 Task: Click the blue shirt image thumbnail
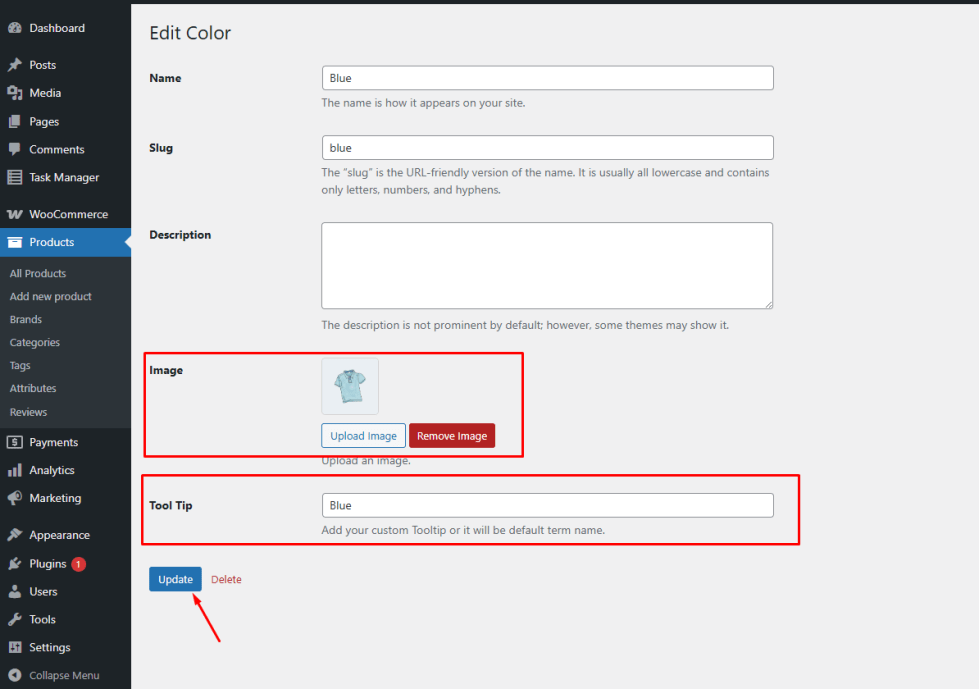[350, 386]
